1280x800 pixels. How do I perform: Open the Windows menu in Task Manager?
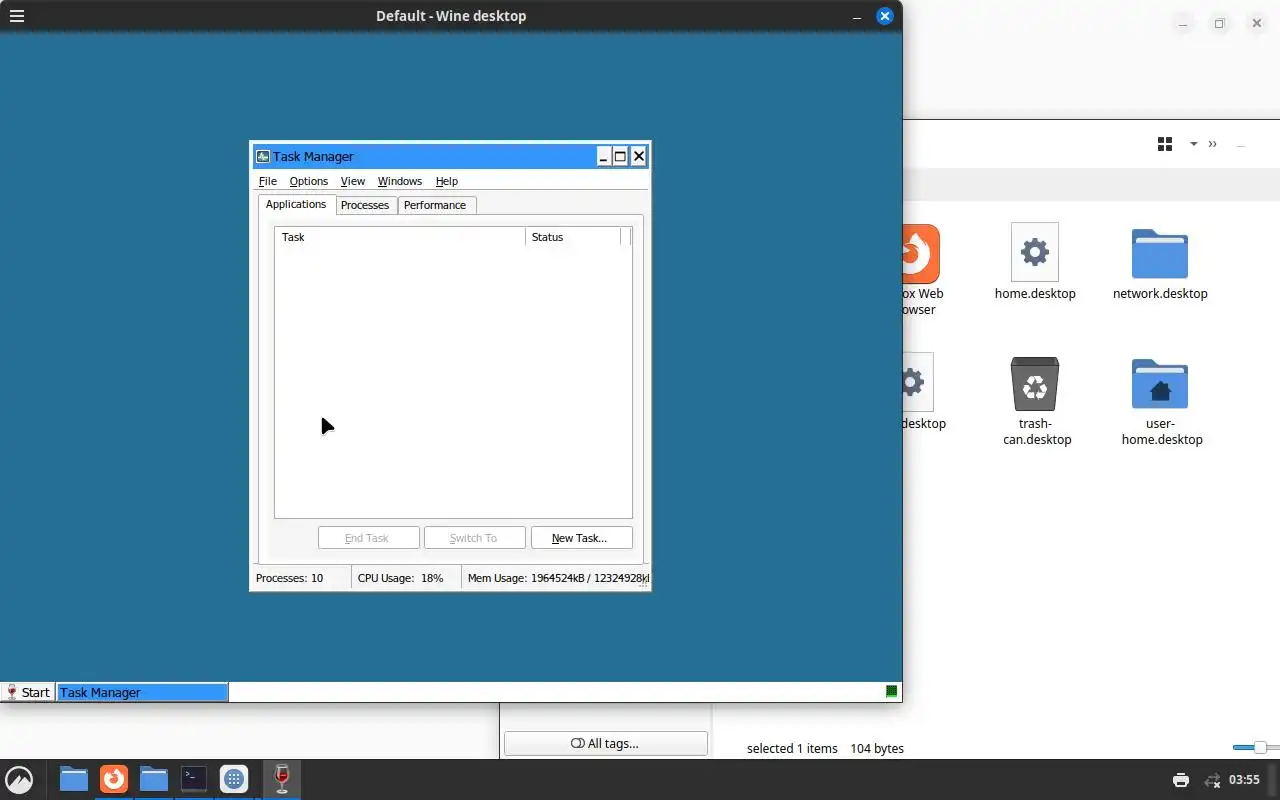click(399, 181)
